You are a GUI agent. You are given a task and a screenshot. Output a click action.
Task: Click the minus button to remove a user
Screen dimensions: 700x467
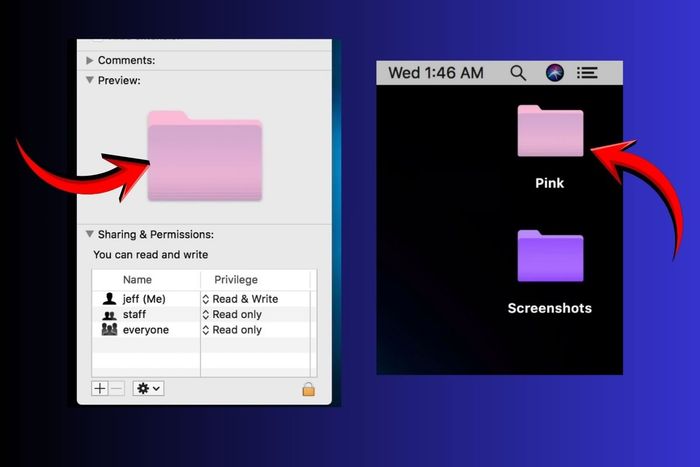(x=117, y=388)
